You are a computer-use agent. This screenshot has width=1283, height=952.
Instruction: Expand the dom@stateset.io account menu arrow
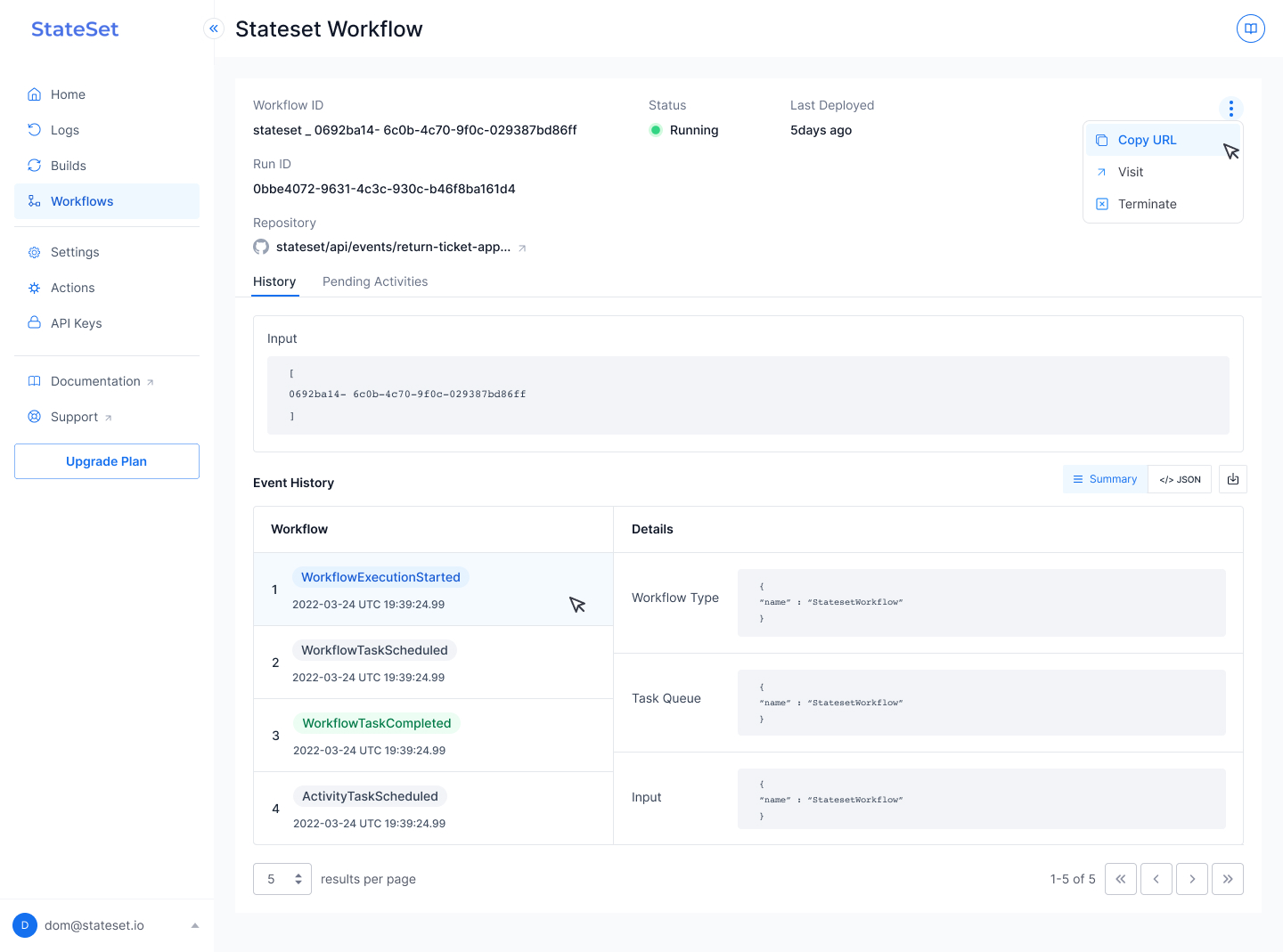click(195, 925)
